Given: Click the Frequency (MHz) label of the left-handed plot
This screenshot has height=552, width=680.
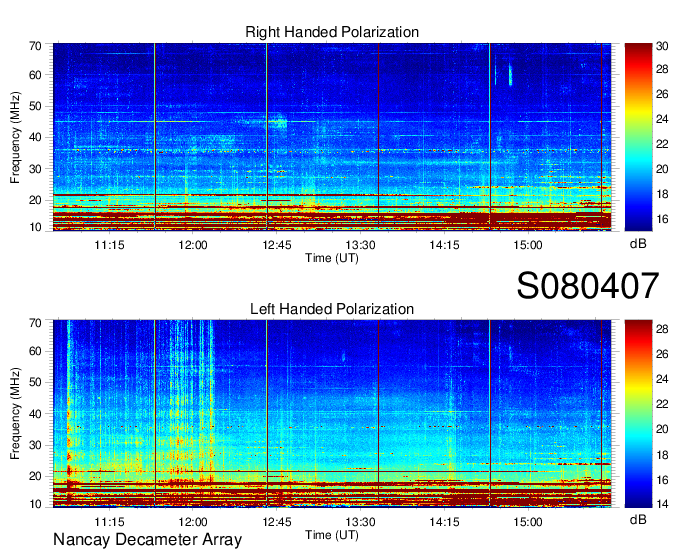Looking at the screenshot, I should (15, 414).
